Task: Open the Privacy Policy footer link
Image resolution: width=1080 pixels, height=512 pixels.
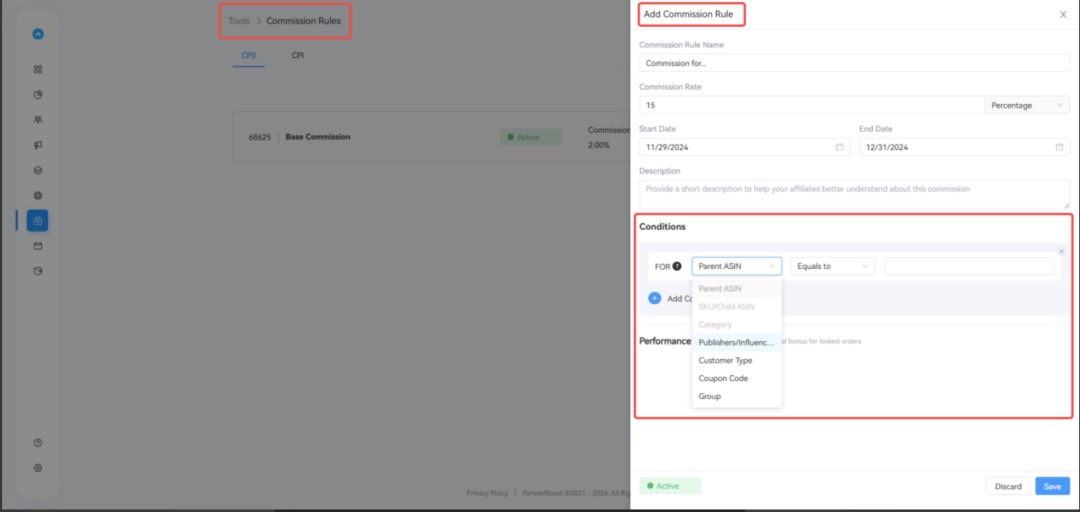Action: tap(487, 493)
